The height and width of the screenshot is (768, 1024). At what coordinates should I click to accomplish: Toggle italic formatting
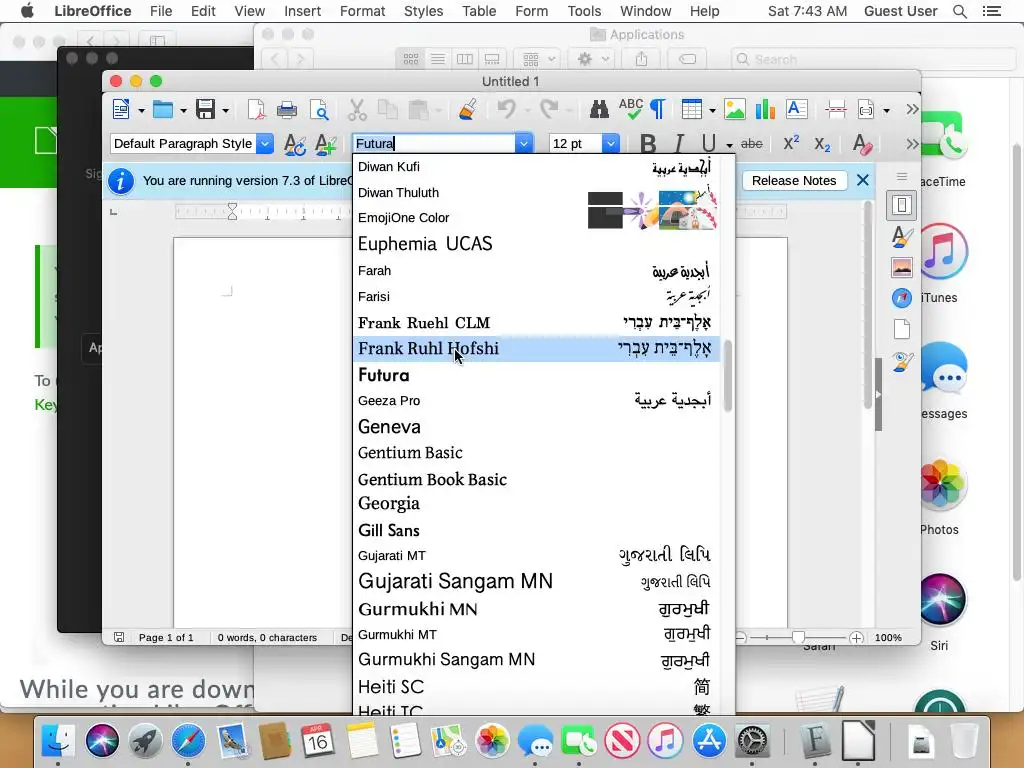coord(679,144)
